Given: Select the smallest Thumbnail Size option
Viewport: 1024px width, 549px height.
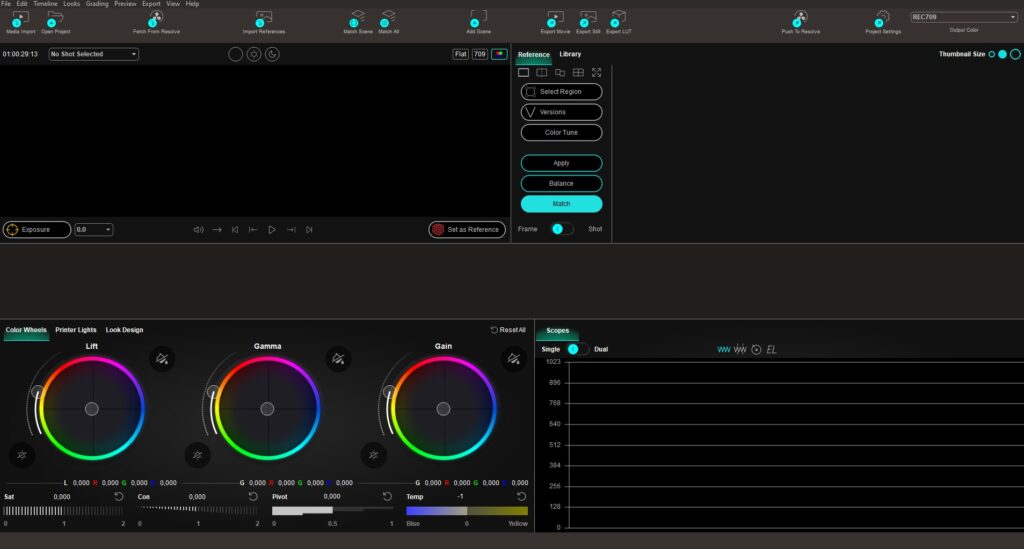Looking at the screenshot, I should pyautogui.click(x=991, y=54).
